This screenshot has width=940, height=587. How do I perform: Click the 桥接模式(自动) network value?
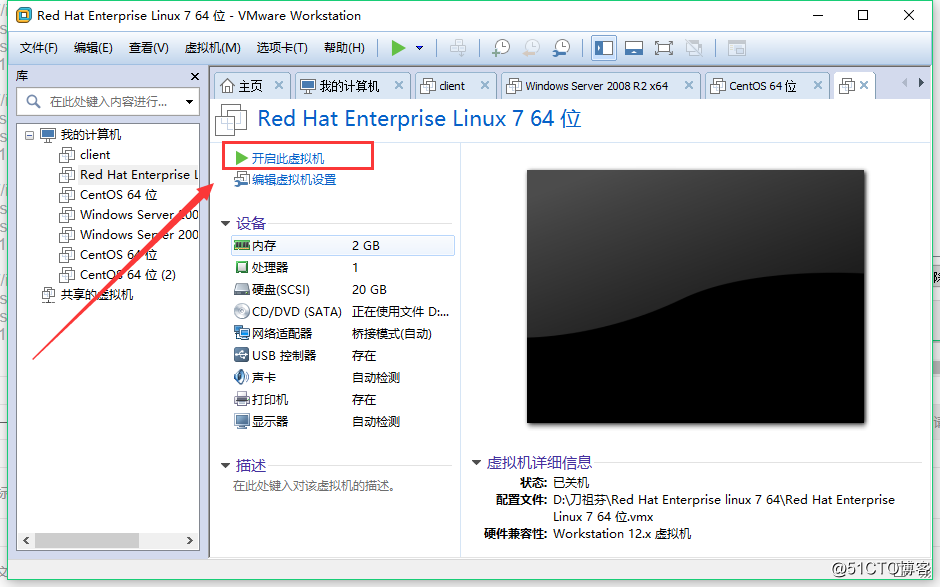(391, 333)
